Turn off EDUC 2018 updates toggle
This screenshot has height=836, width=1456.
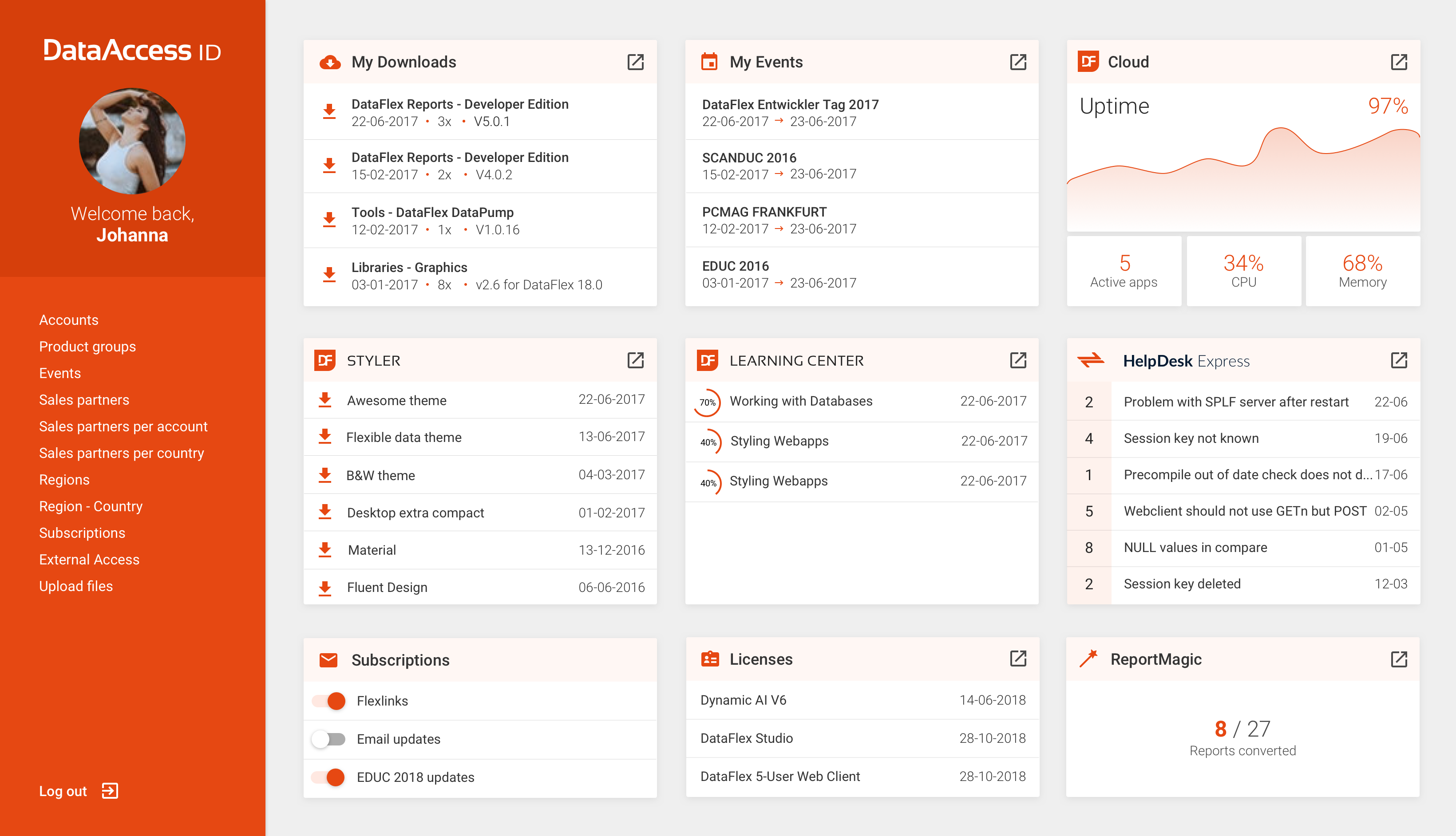click(328, 777)
